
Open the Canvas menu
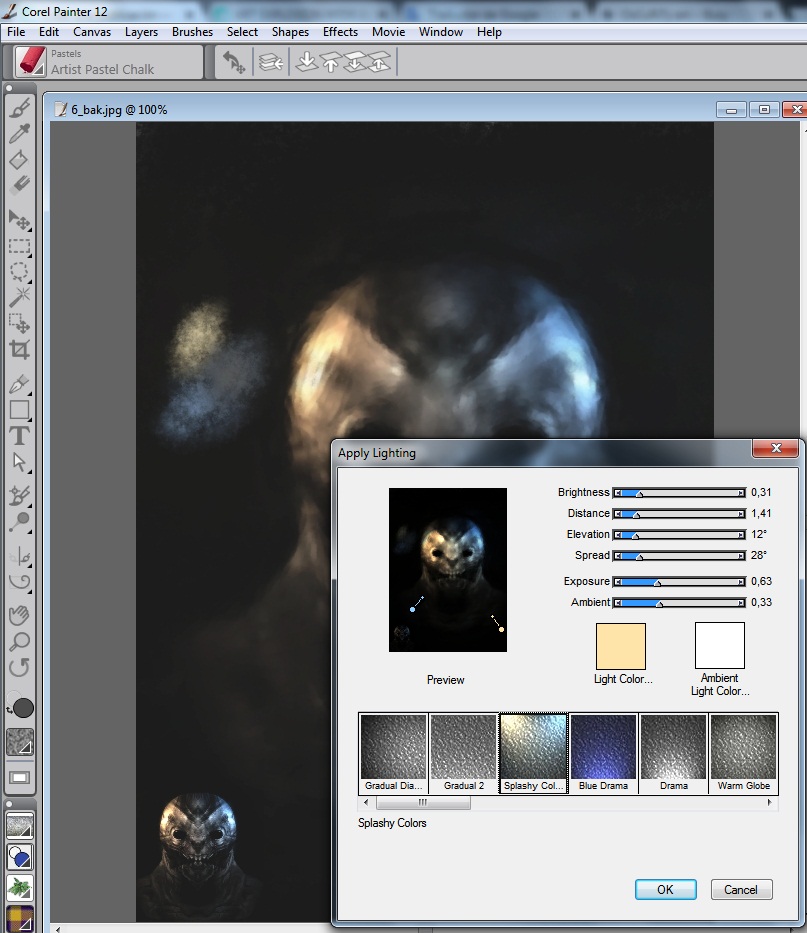[x=92, y=32]
